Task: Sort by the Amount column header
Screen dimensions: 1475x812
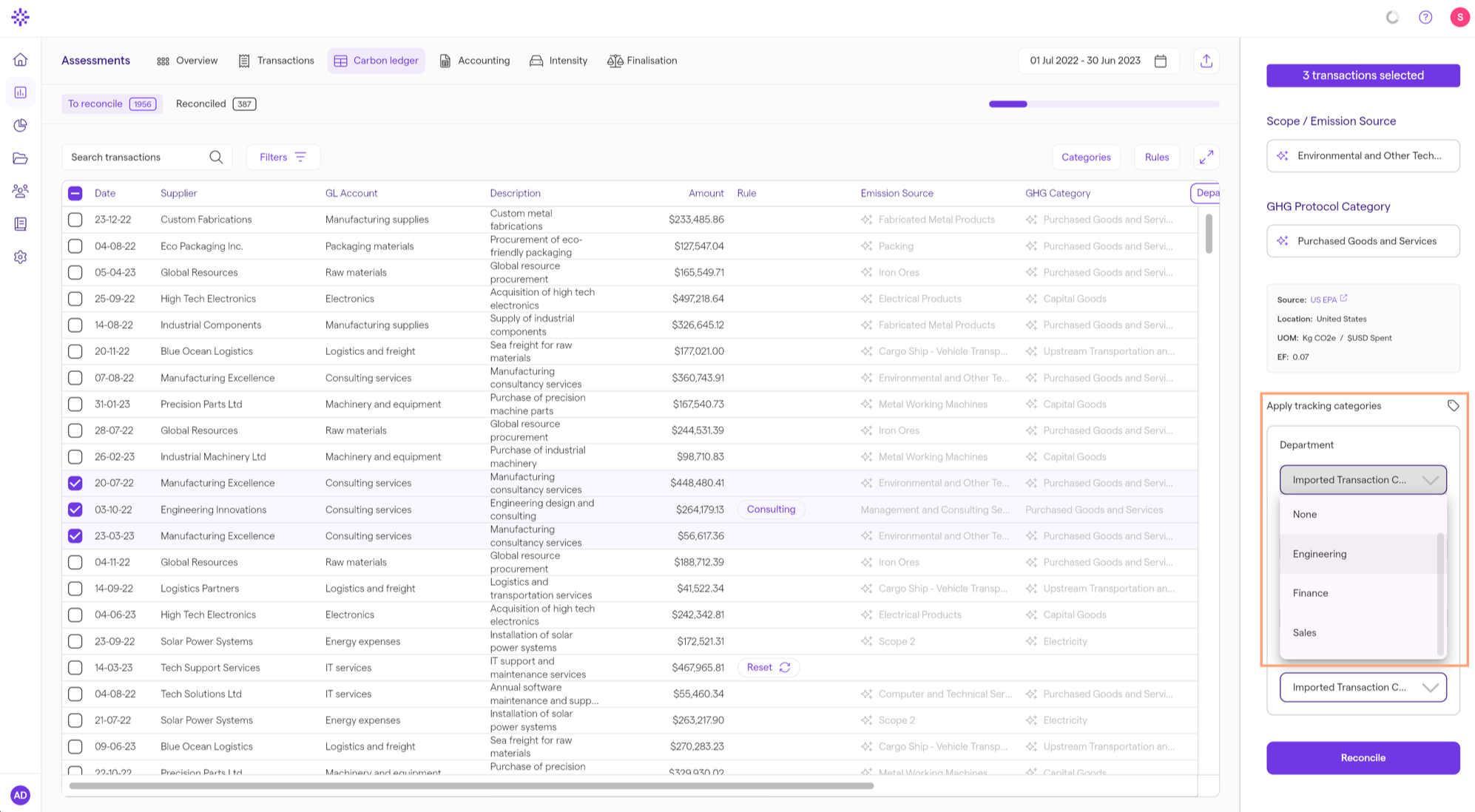Action: pyautogui.click(x=706, y=193)
